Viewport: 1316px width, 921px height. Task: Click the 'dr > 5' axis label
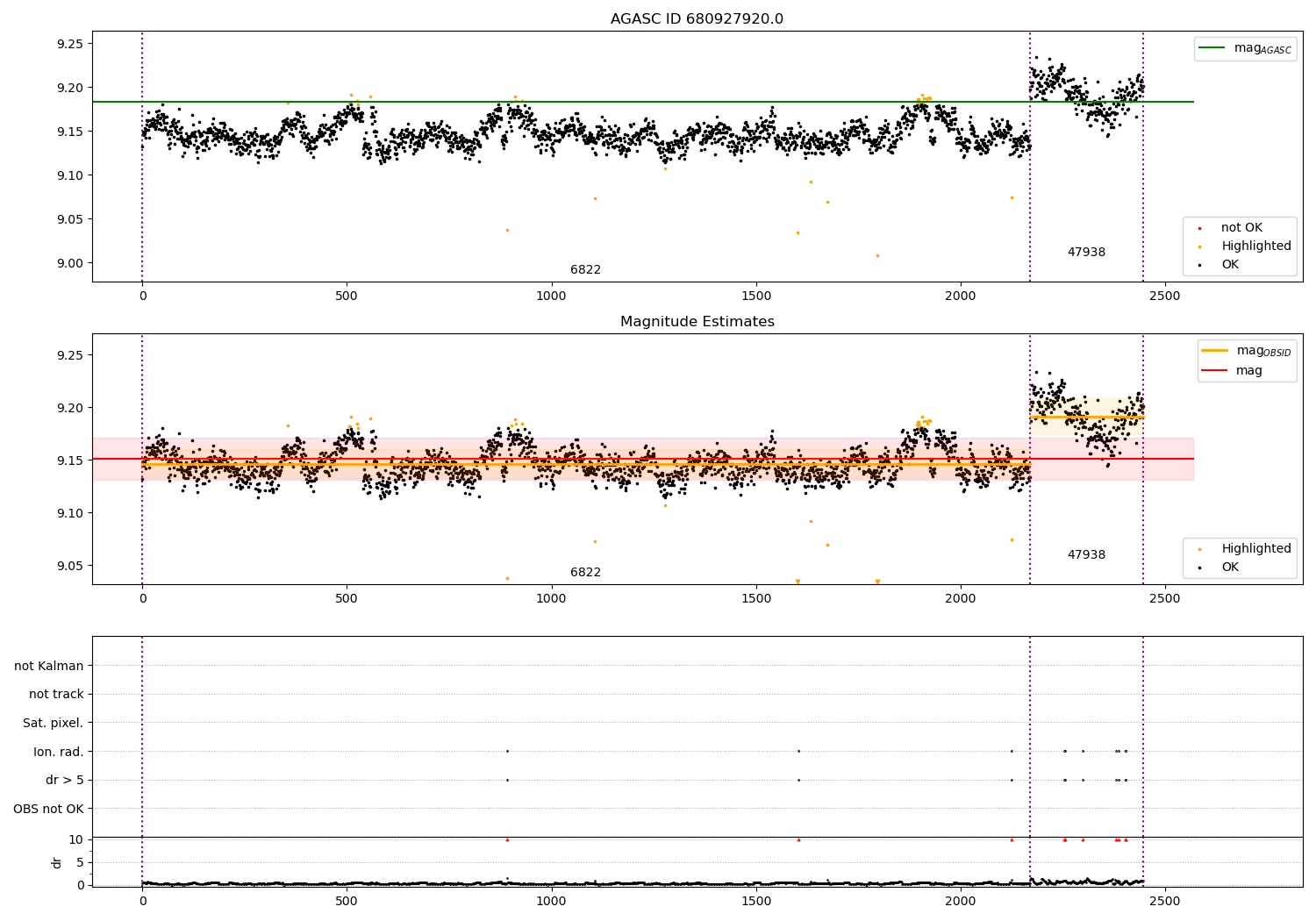(65, 780)
